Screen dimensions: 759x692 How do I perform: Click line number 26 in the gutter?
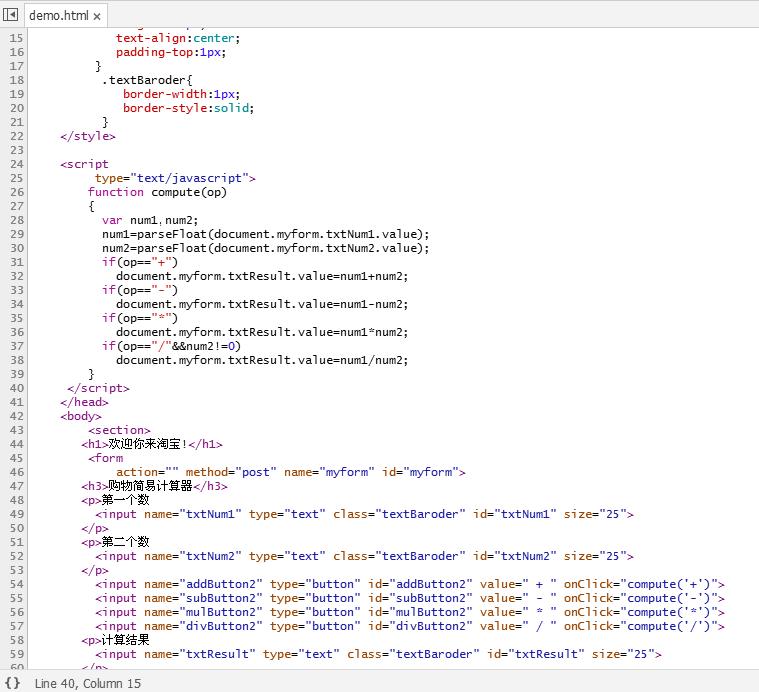(x=16, y=192)
